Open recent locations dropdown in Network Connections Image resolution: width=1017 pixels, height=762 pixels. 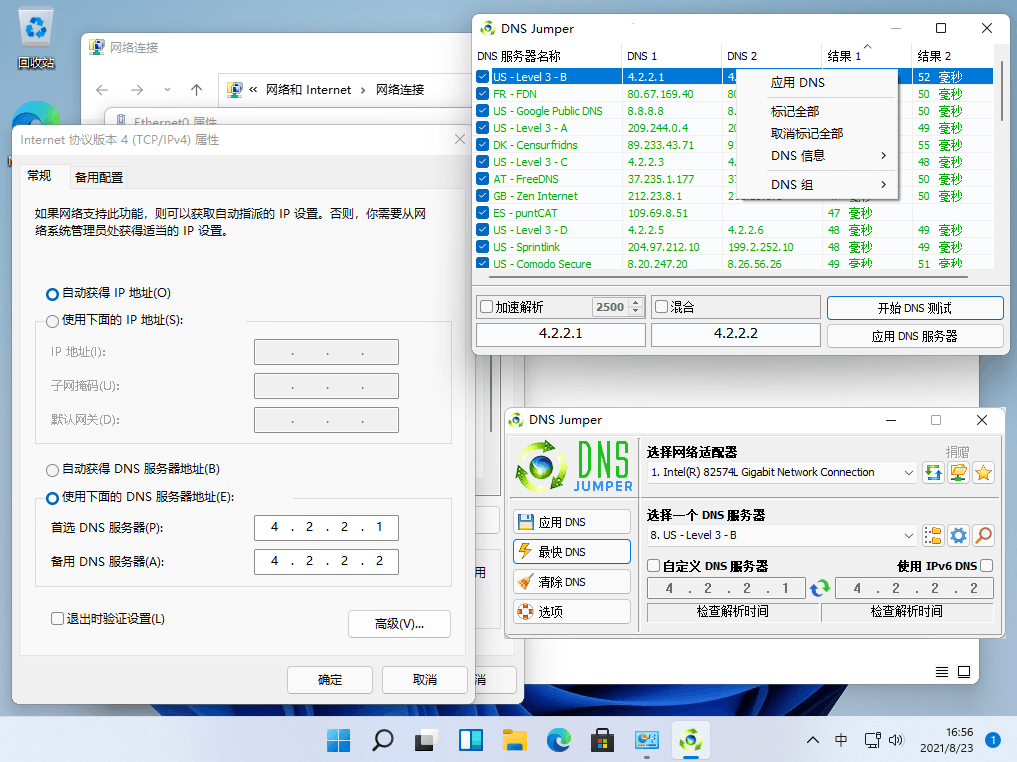coord(167,89)
